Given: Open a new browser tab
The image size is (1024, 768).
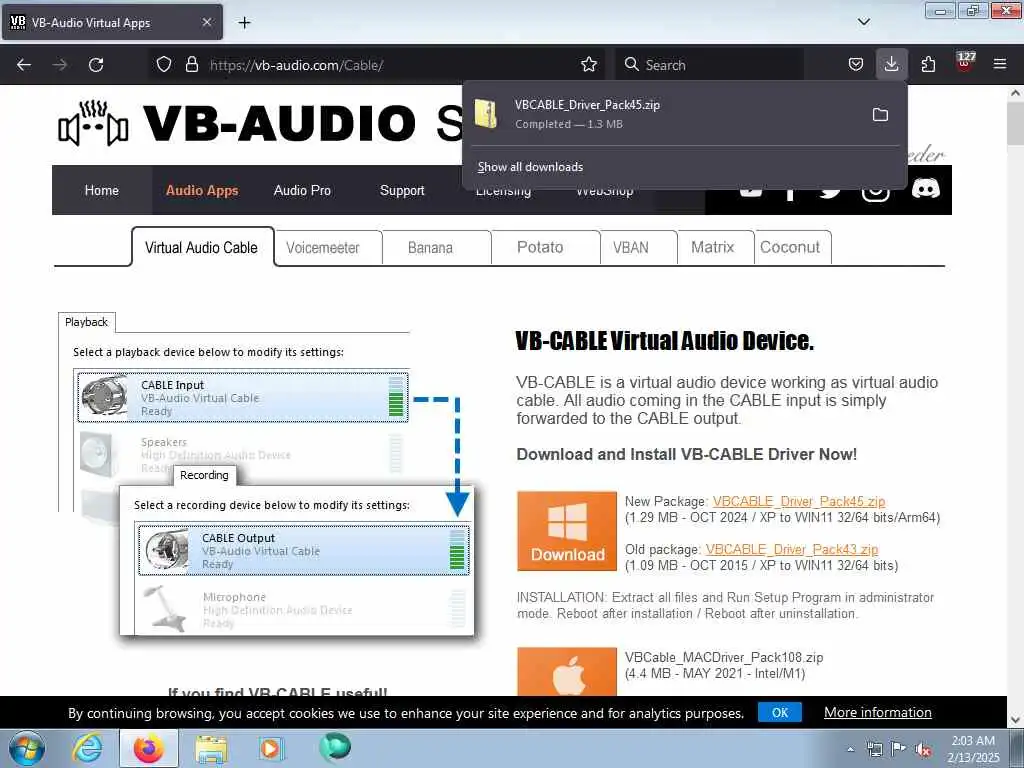Looking at the screenshot, I should tap(244, 23).
